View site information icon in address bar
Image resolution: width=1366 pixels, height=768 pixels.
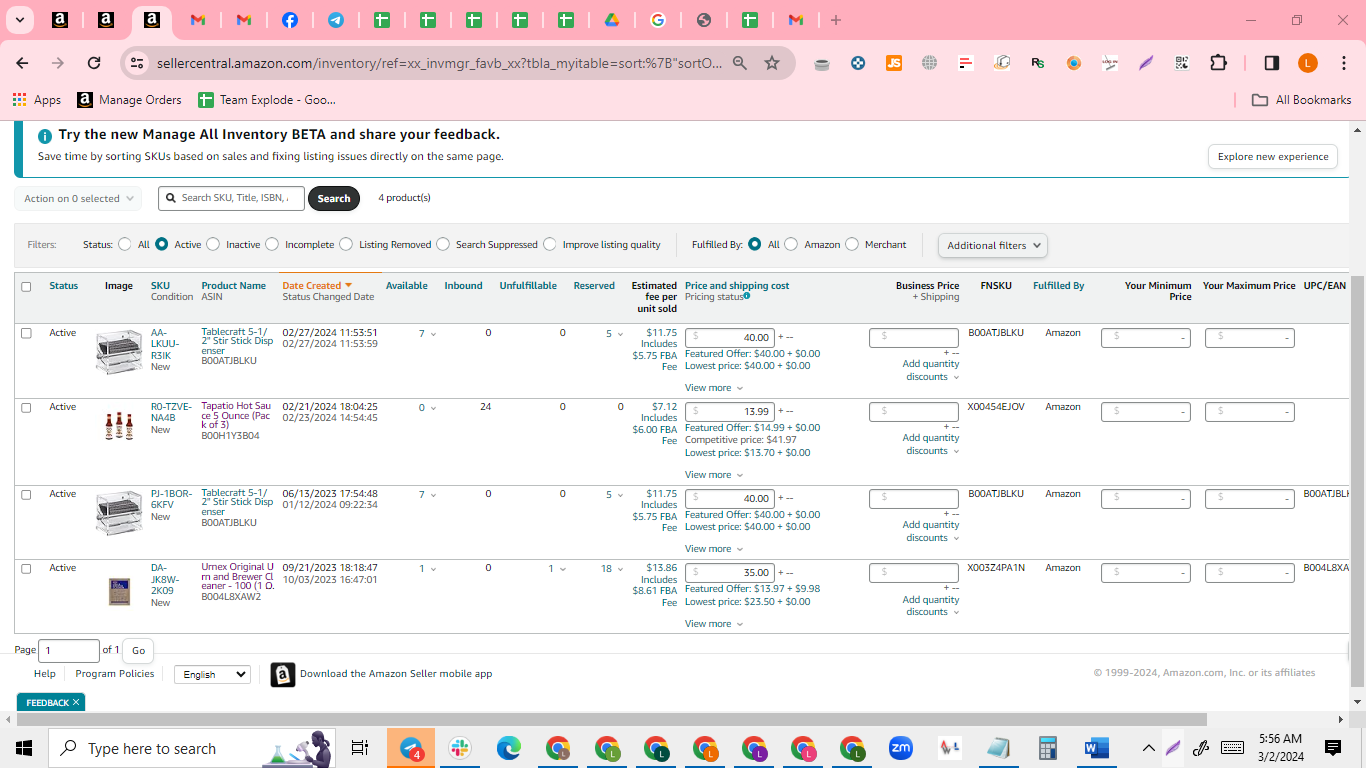[x=138, y=63]
